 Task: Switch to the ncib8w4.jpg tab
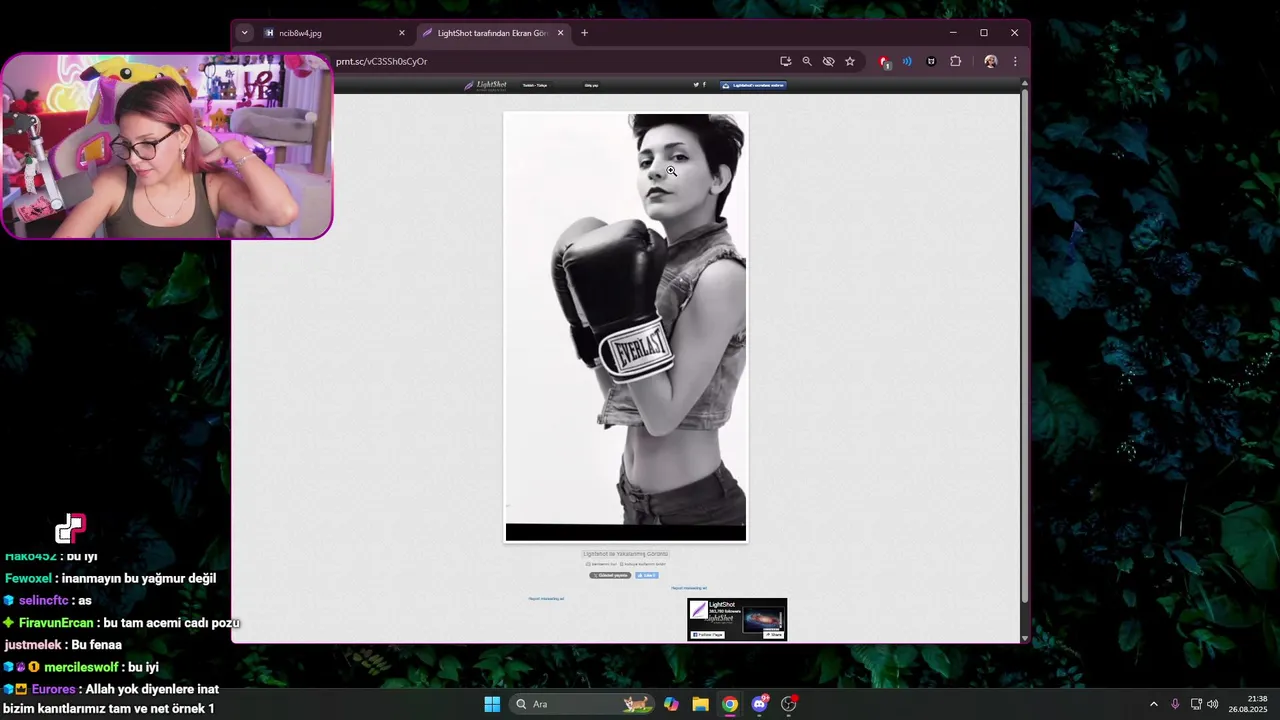(x=333, y=33)
